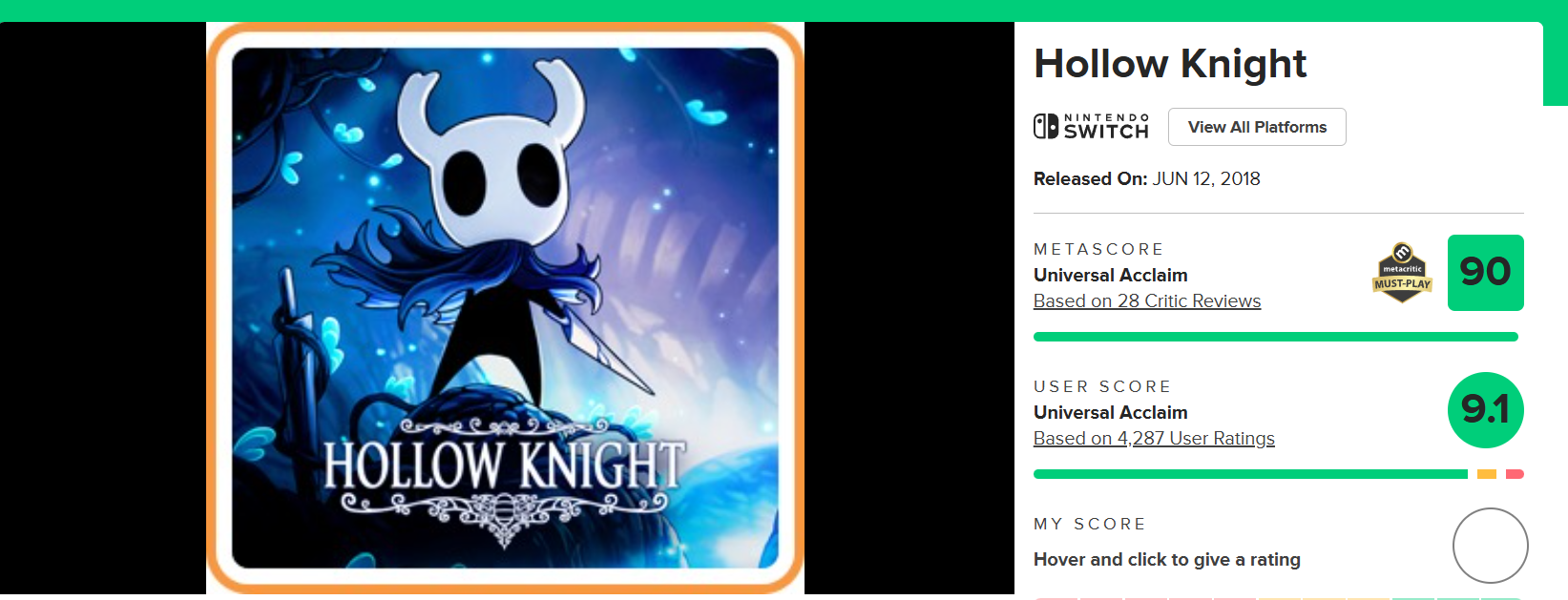Click the yellow mixed ratings bar segment

click(1486, 474)
